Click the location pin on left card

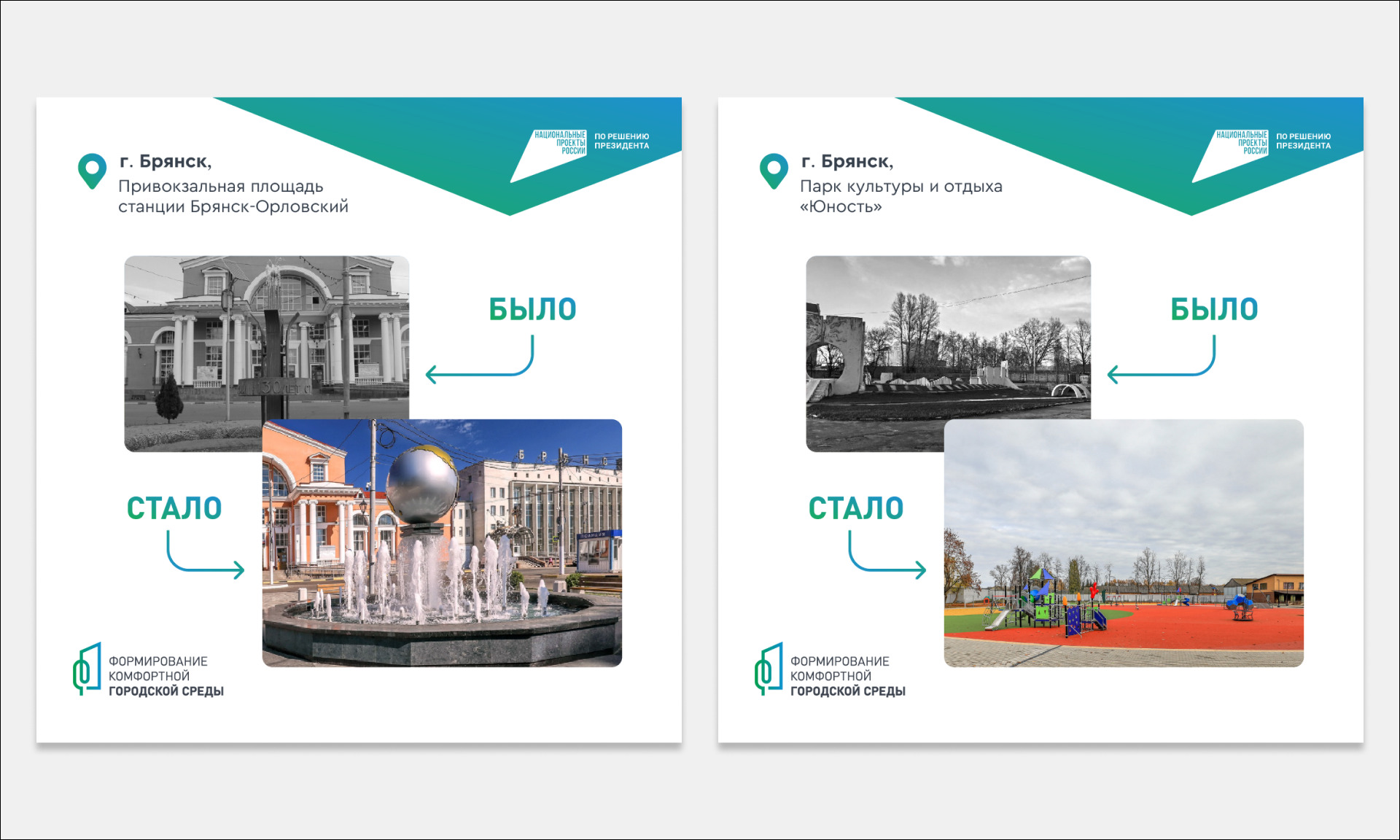[x=92, y=170]
